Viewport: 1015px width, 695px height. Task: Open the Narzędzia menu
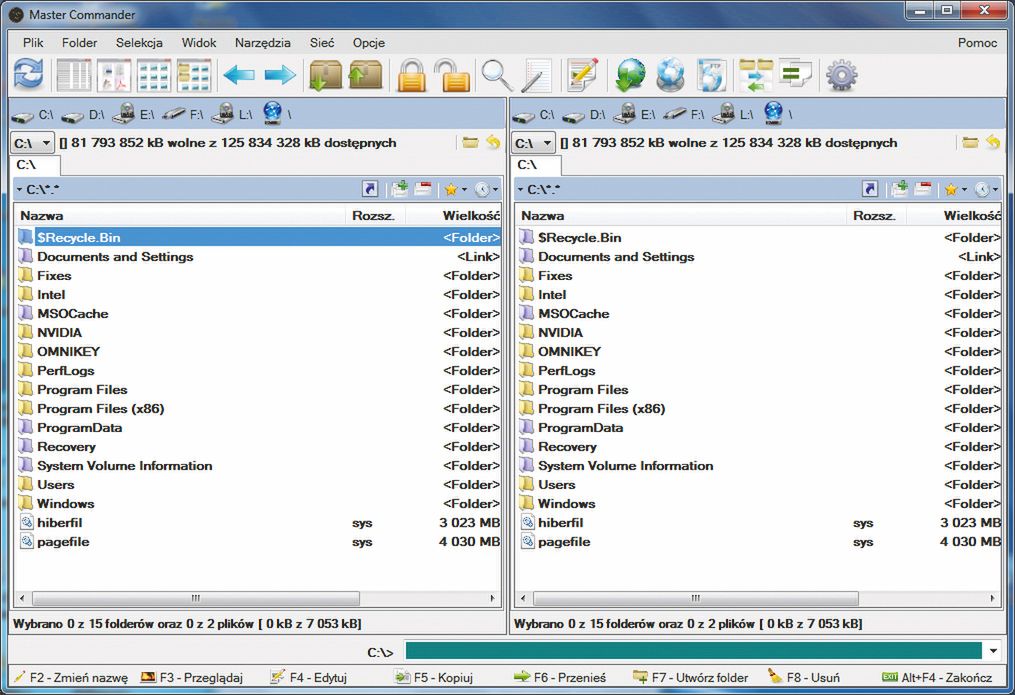pos(263,43)
